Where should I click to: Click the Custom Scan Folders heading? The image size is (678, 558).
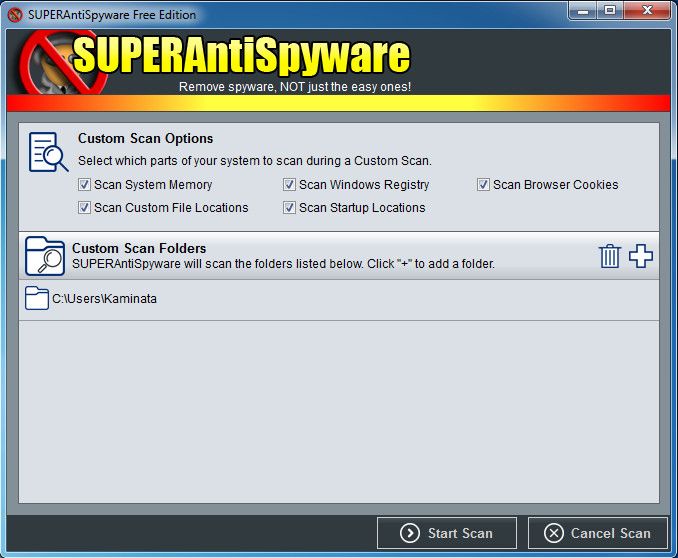(139, 248)
